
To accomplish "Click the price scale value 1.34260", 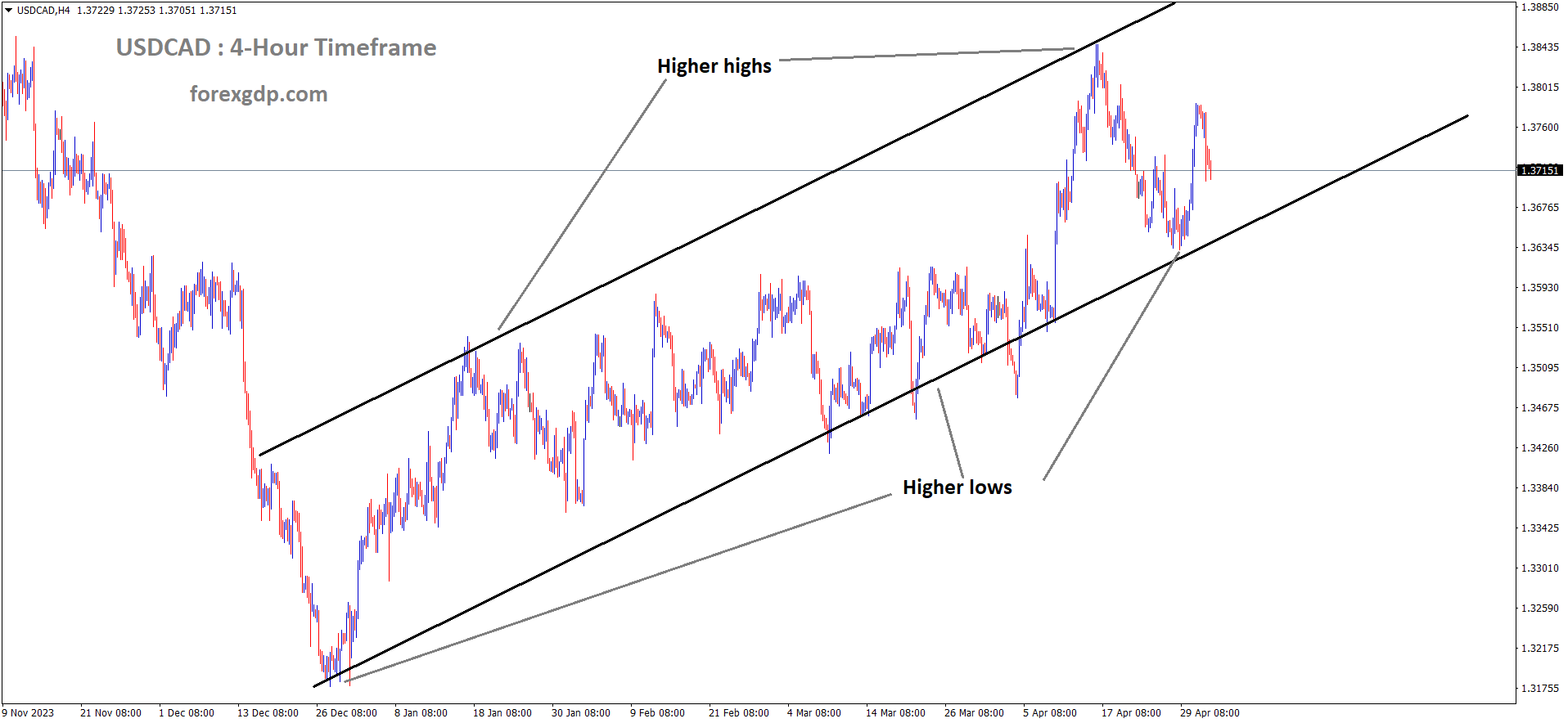I will tap(1540, 447).
